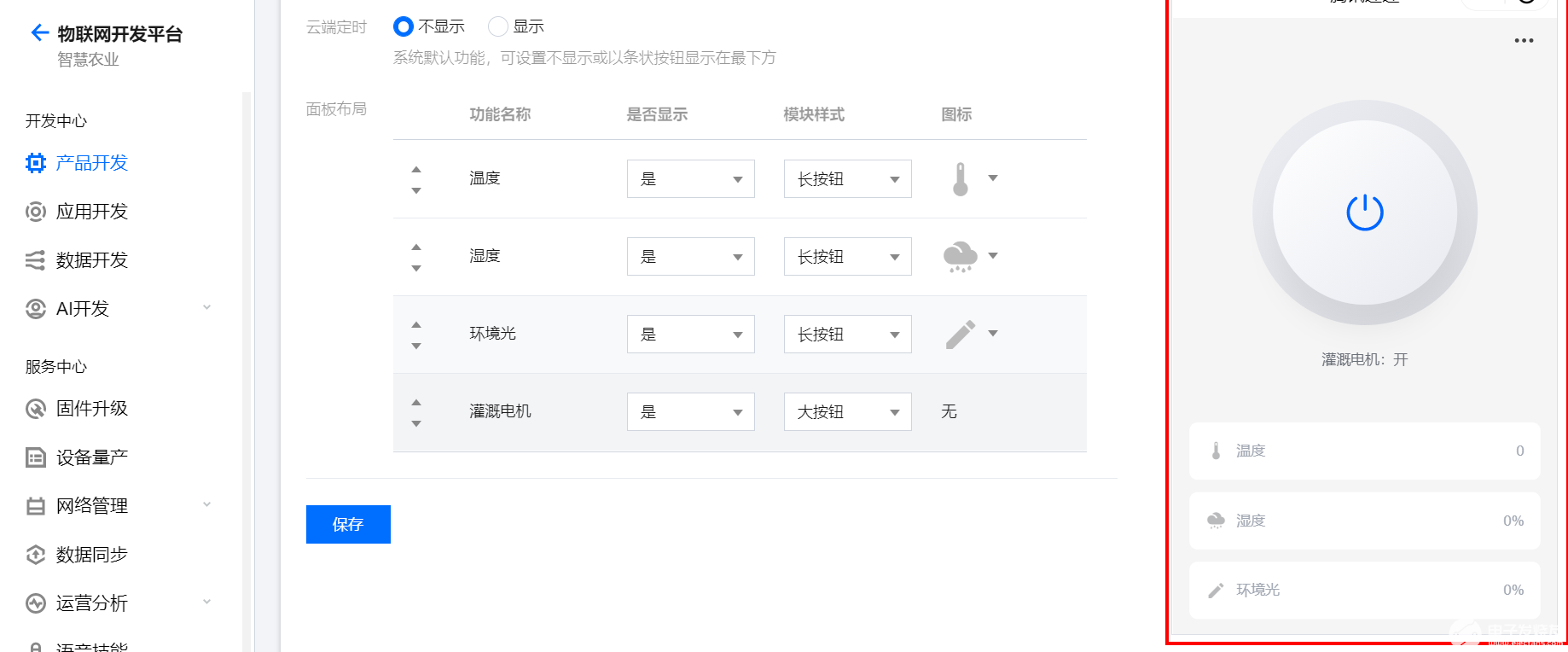Screen dimensions: 1568x652
Task: Expand the 网络管理 submenu chevron
Action: coord(206,504)
